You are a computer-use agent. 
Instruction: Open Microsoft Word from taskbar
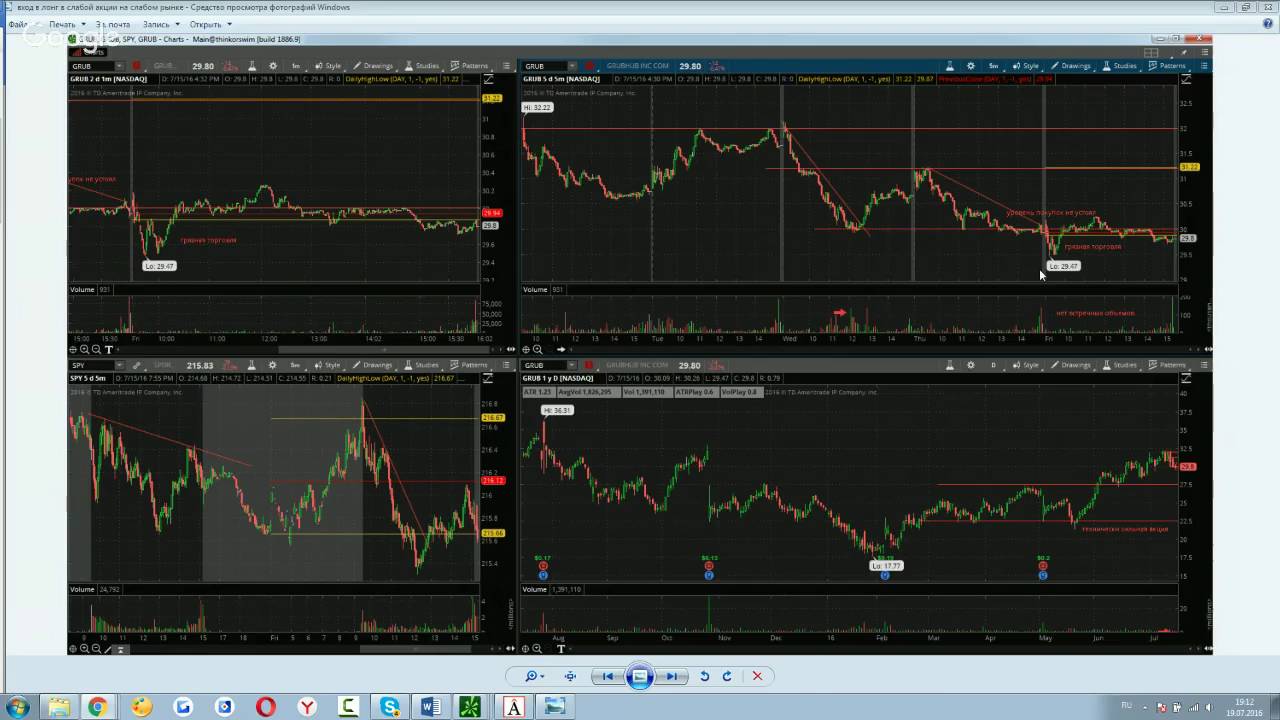tap(431, 707)
